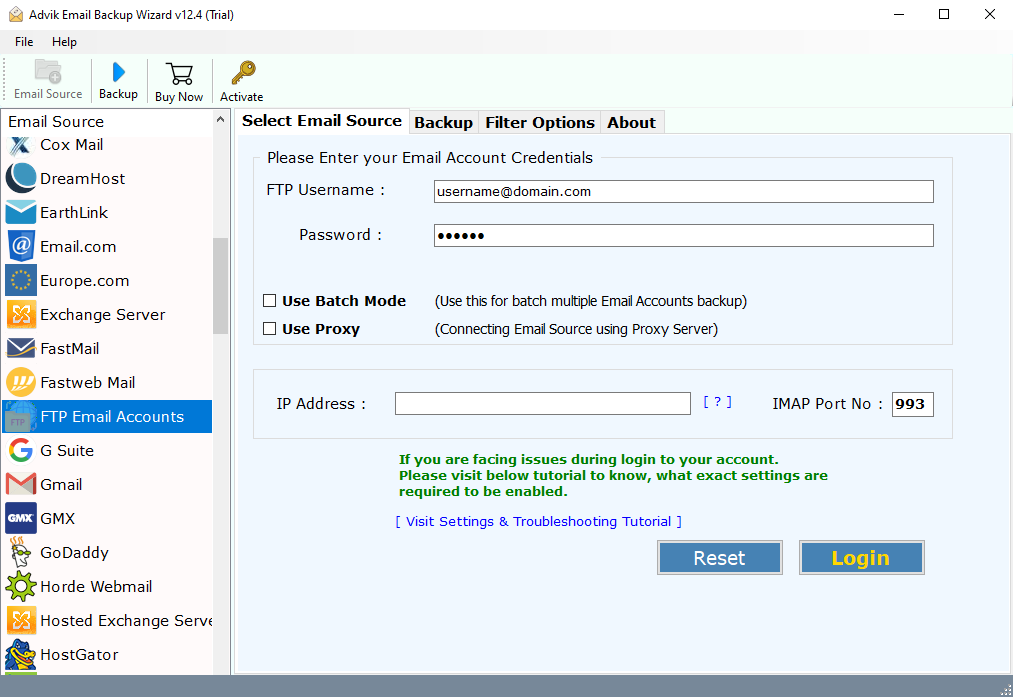Select EarthLink text in source list
The image size is (1013, 697).
[x=74, y=213]
